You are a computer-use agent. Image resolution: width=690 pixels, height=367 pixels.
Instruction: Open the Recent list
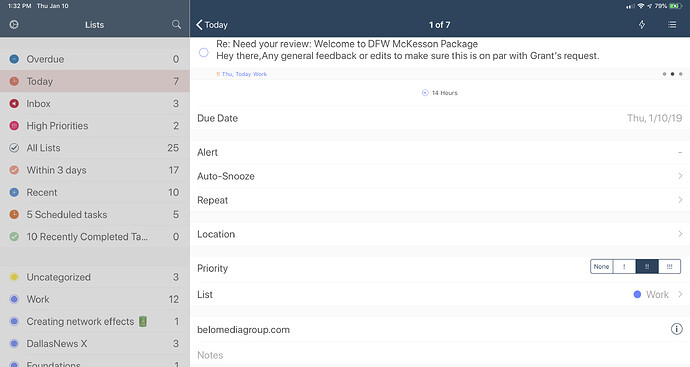pyautogui.click(x=95, y=192)
